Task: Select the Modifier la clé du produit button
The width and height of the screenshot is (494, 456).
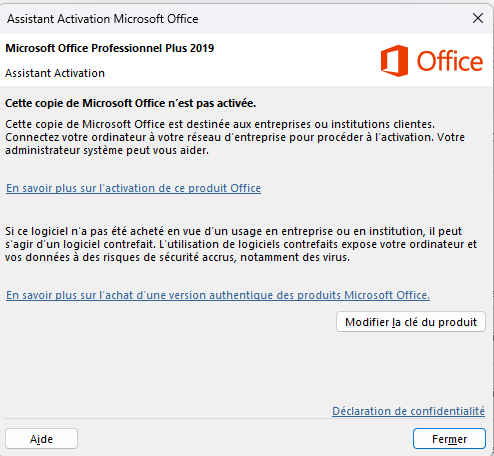Action: [x=411, y=322]
